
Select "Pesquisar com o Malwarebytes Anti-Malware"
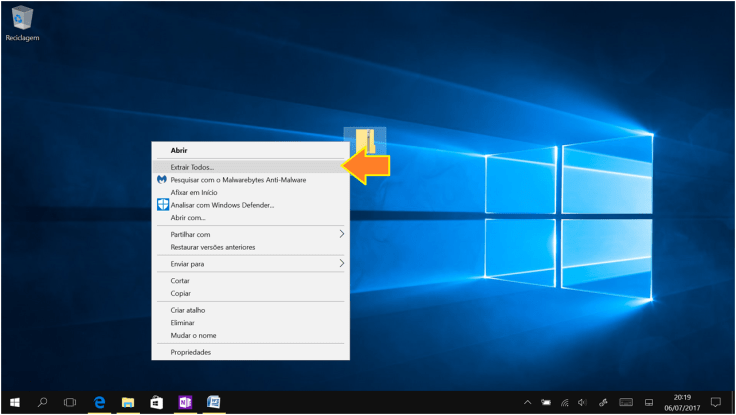click(238, 180)
